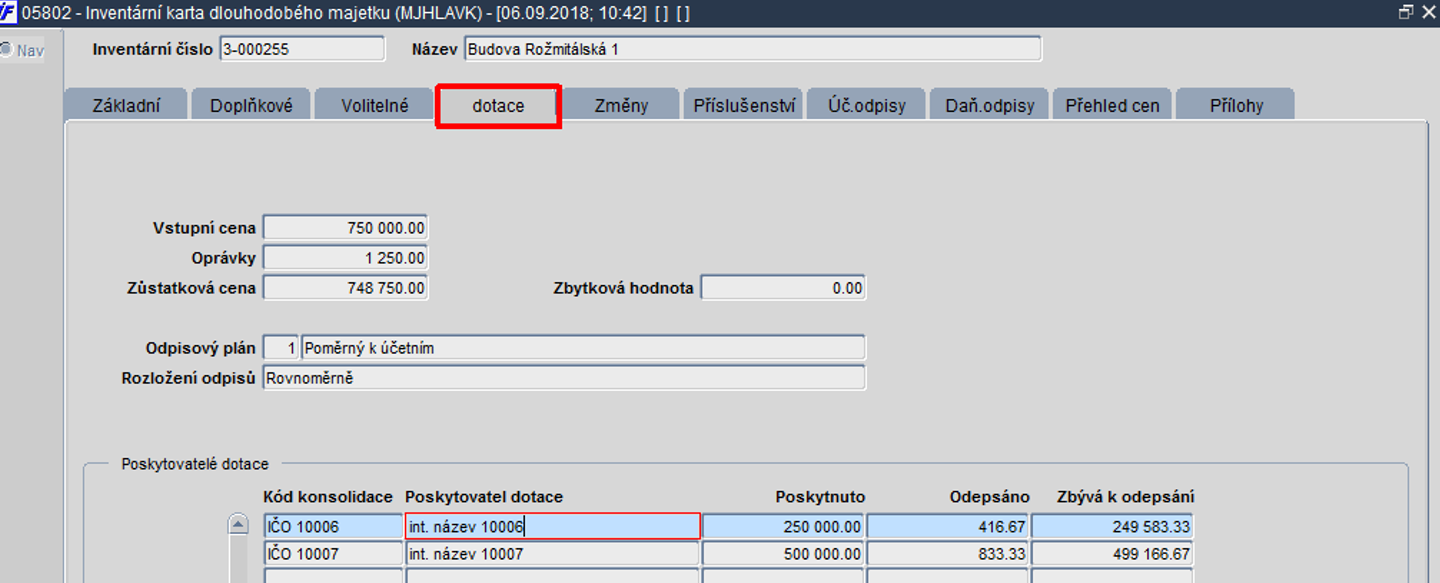Click the Zůstatková cena field 748 750.00
This screenshot has width=1440, height=583.
pyautogui.click(x=345, y=288)
